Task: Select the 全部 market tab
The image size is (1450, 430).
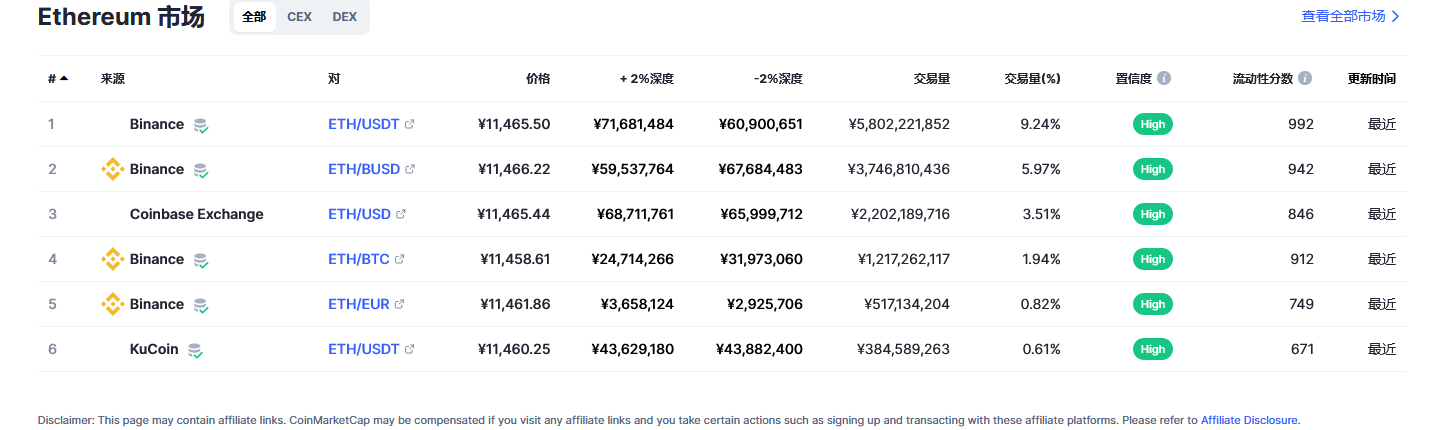Action: coord(254,17)
